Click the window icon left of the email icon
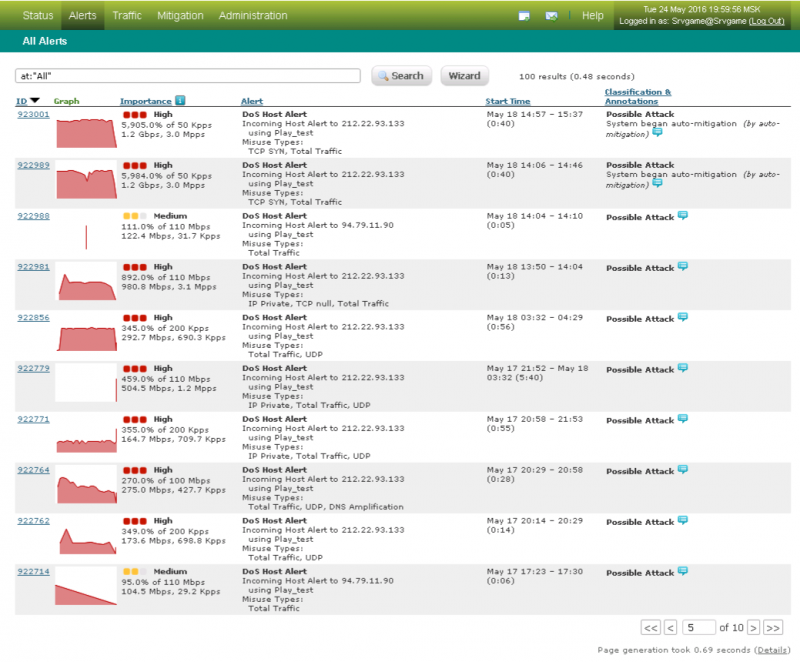The image size is (800, 662). tap(524, 16)
